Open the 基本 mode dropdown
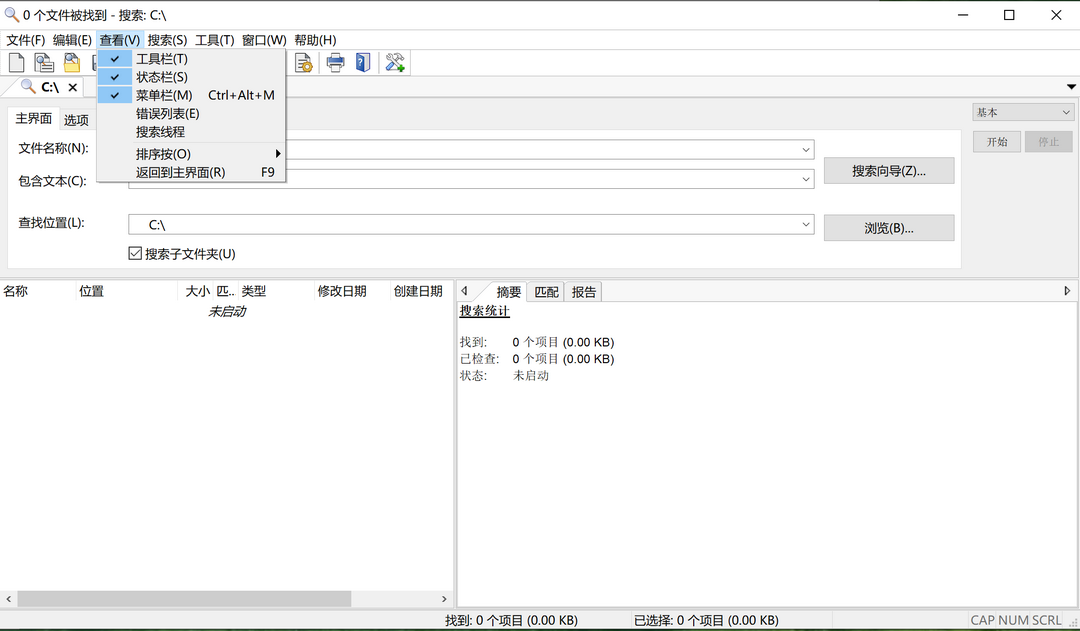 point(1067,111)
